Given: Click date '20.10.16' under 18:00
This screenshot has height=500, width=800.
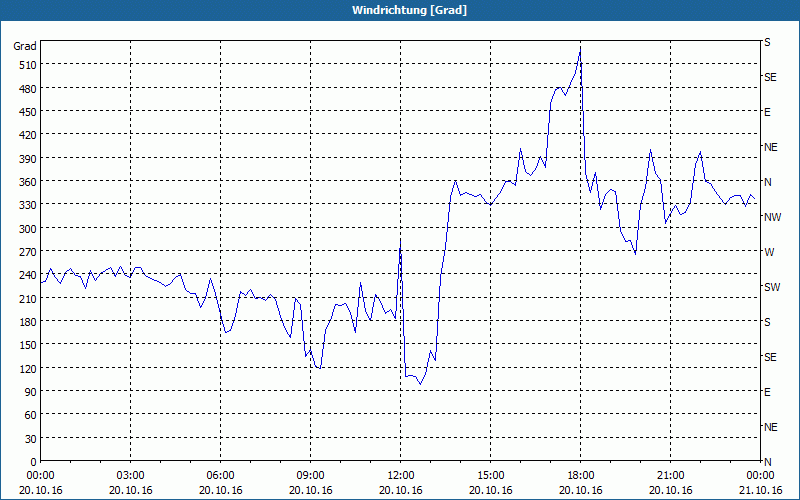Looking at the screenshot, I should 581,490.
